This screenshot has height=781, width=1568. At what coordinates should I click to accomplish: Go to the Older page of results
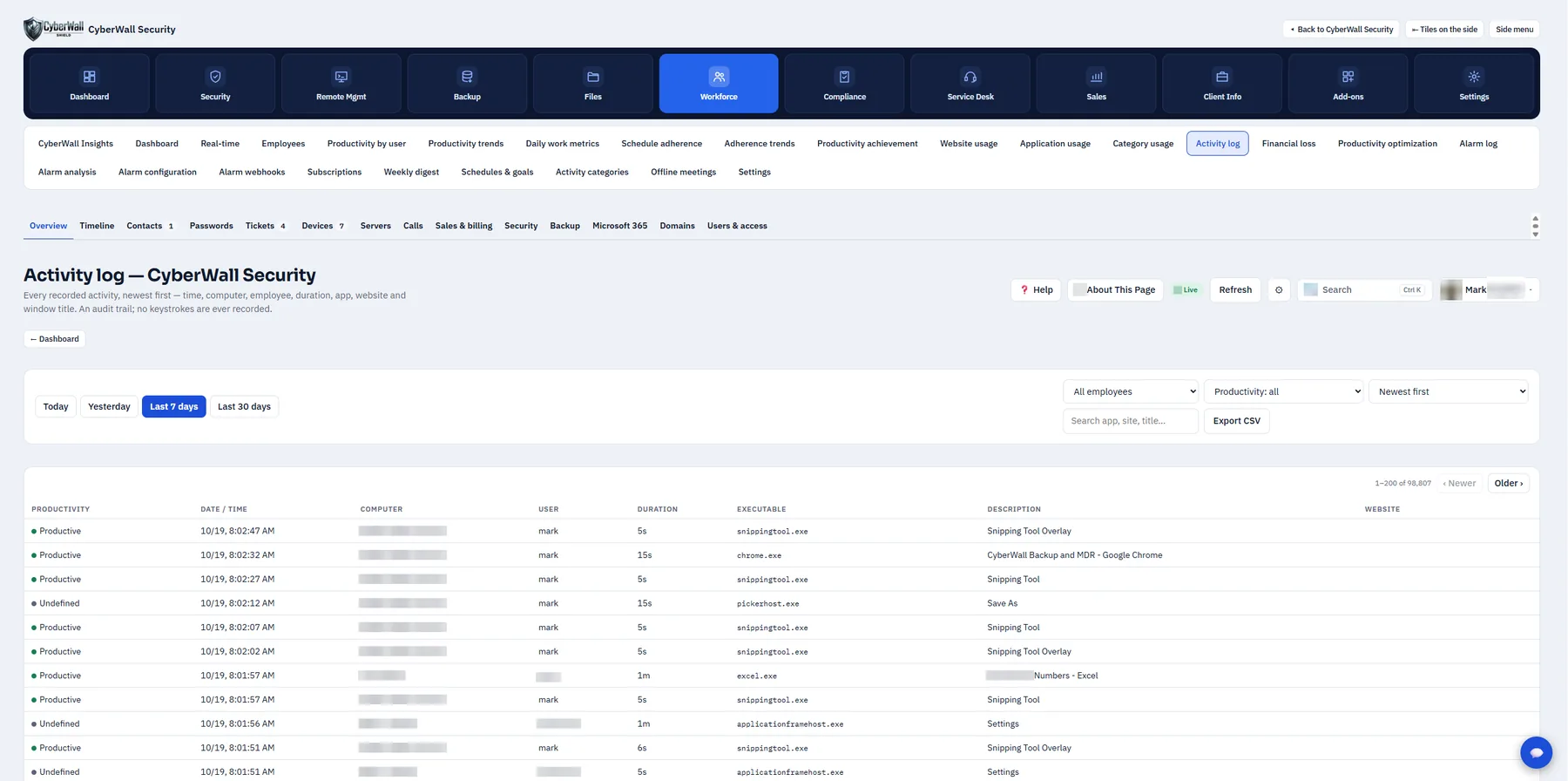(x=1509, y=483)
